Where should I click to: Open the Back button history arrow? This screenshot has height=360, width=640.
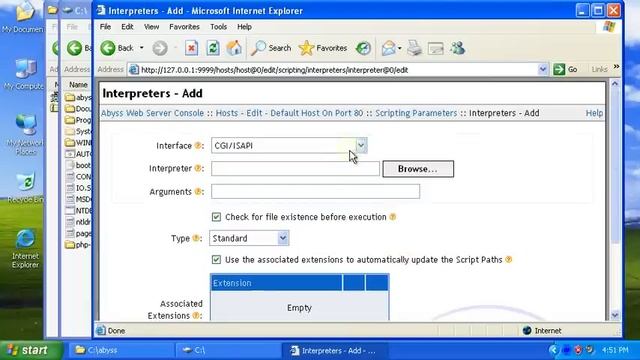[x=142, y=48]
